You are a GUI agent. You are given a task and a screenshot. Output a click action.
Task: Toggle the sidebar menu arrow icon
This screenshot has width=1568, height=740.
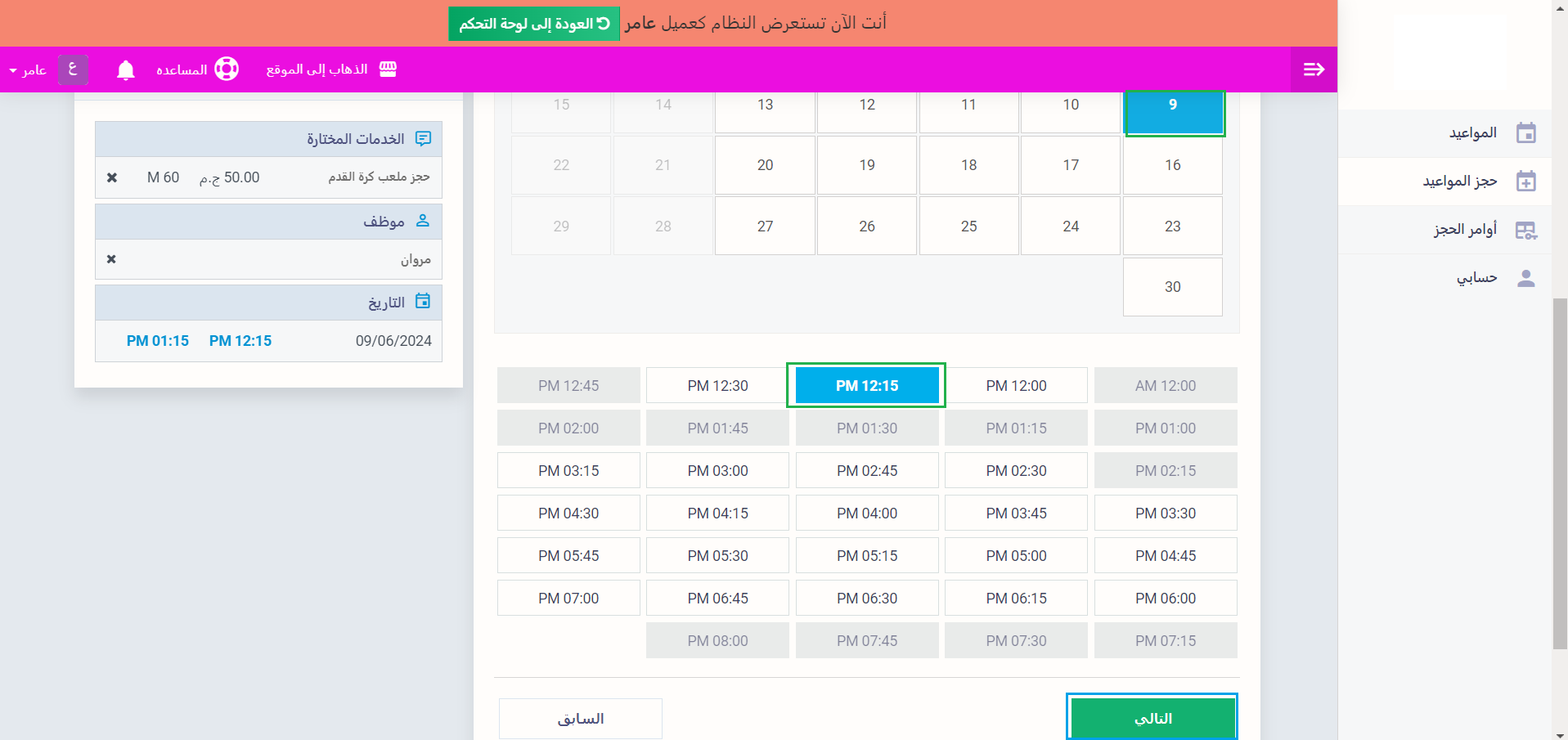pos(1314,70)
